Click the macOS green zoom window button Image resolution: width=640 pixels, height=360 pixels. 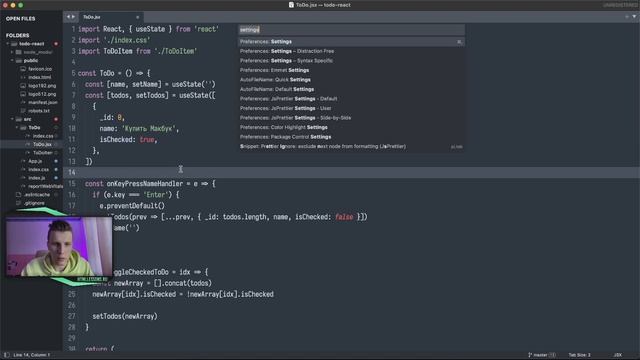coord(20,5)
